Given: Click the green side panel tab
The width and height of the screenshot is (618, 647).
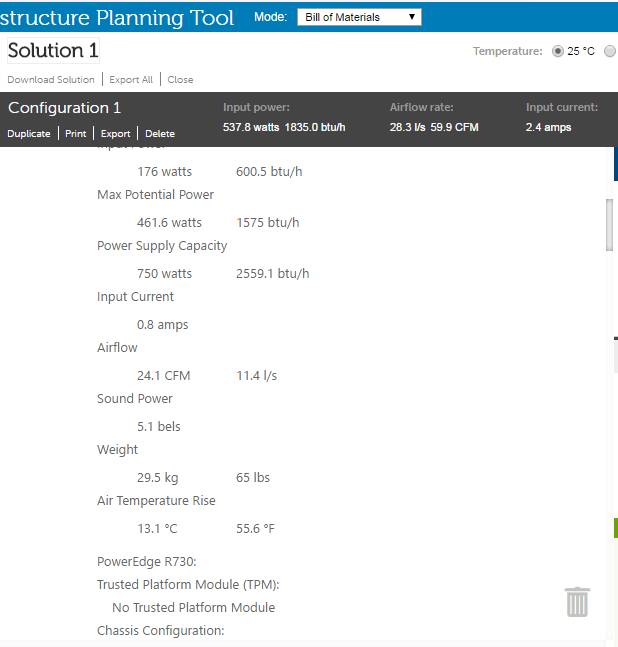Looking at the screenshot, I should click(616, 528).
